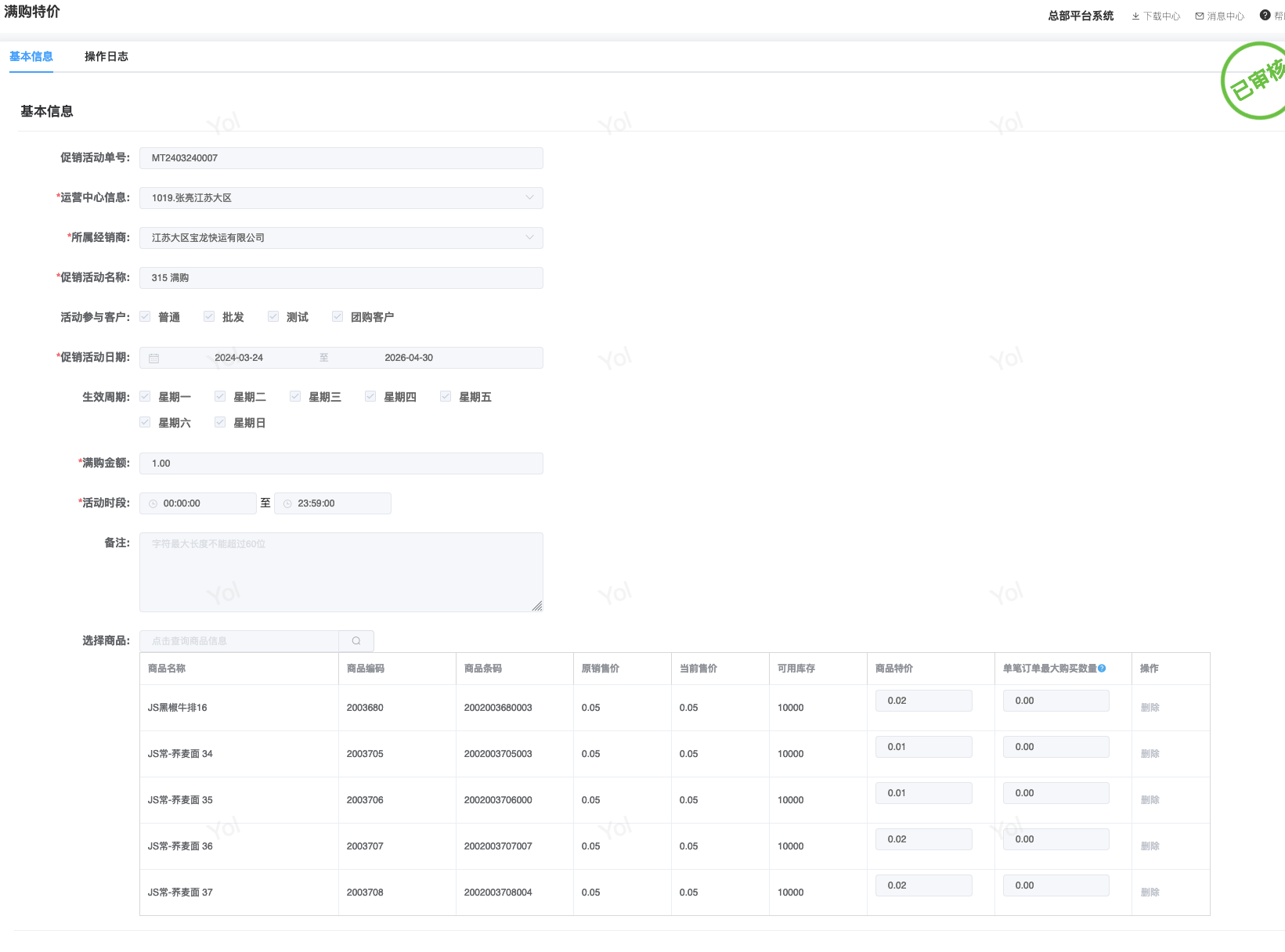
Task: Toggle the 星期日 checkbox
Action: 220,422
